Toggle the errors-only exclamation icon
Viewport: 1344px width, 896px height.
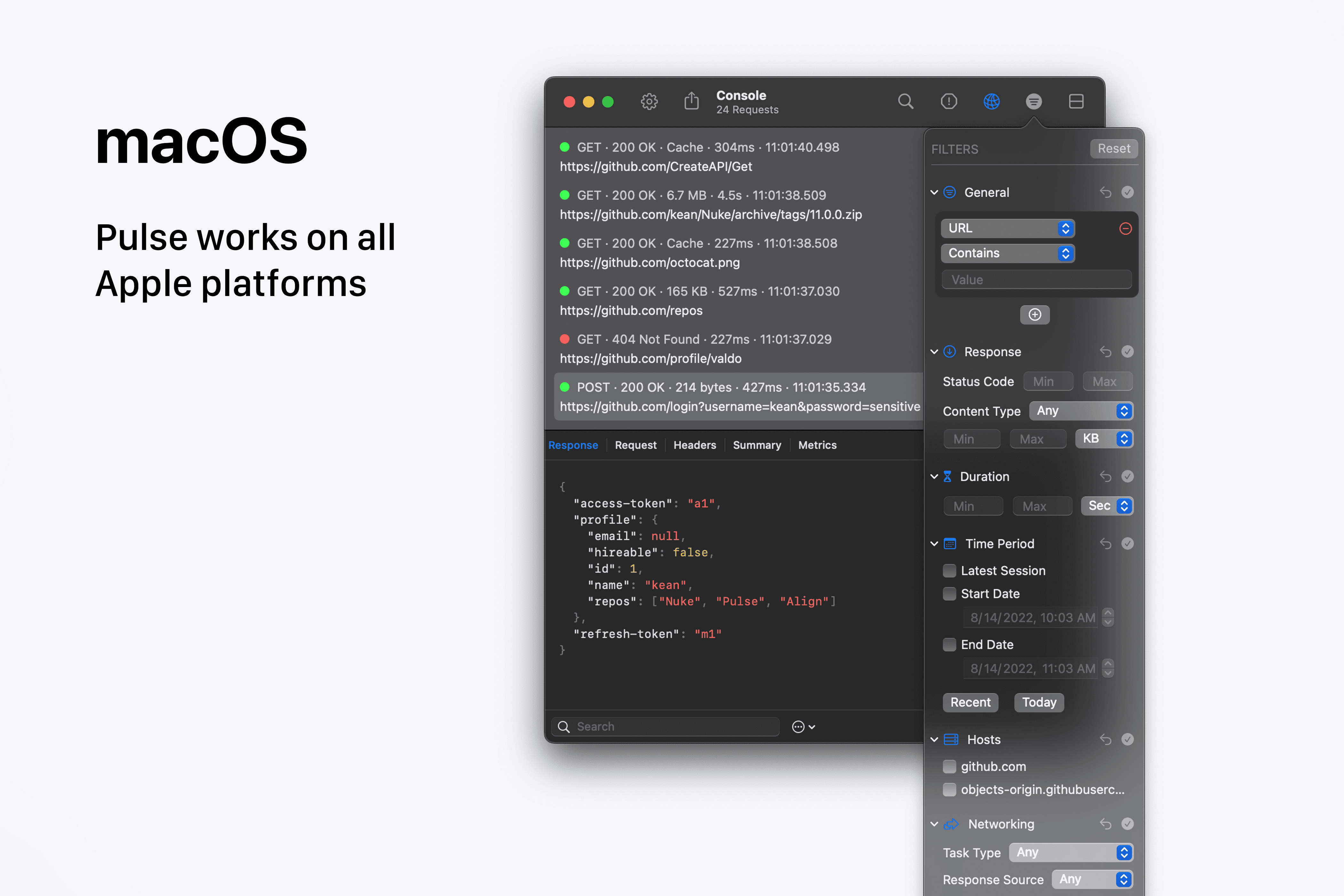coord(948,101)
